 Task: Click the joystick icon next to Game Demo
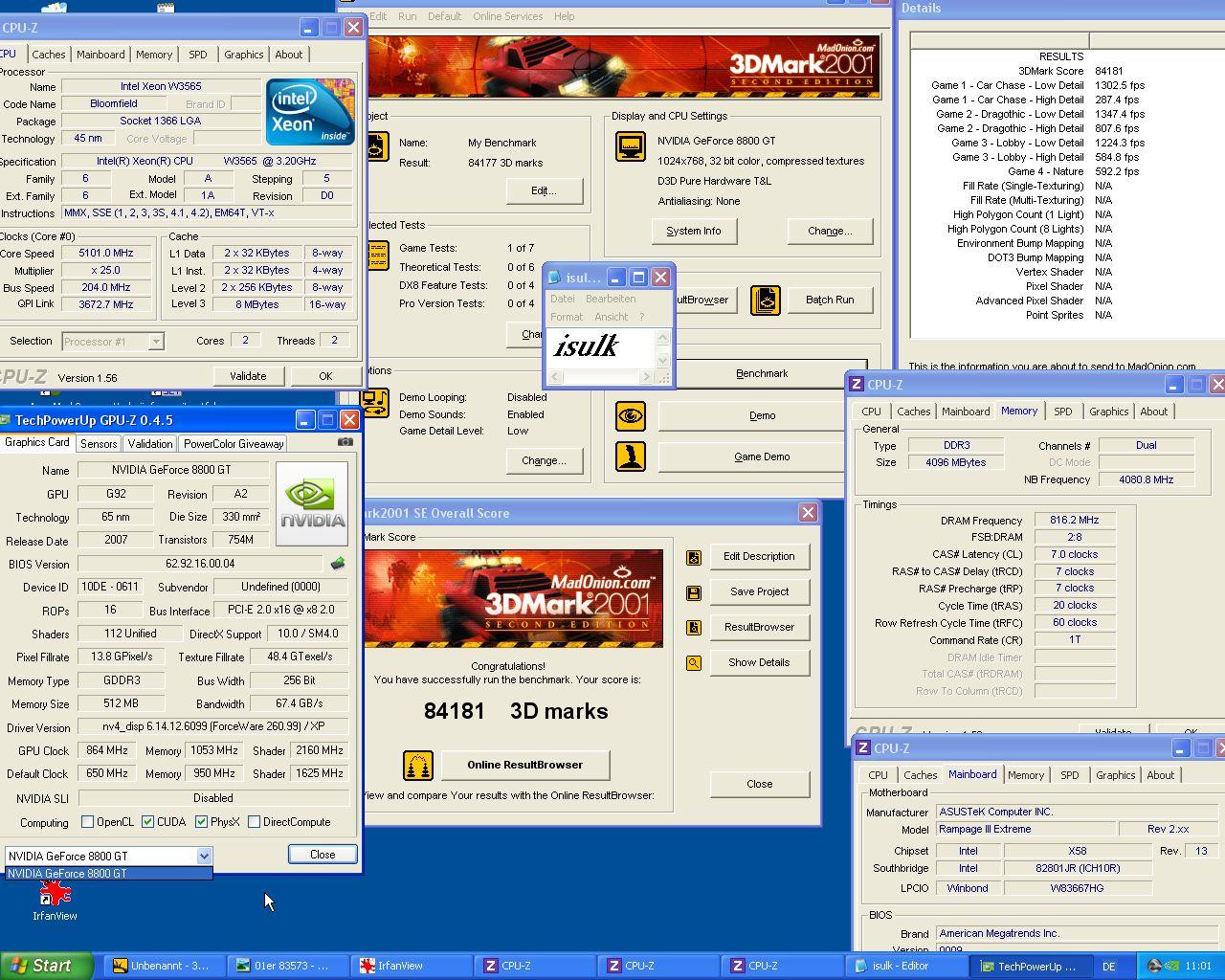pyautogui.click(x=631, y=457)
